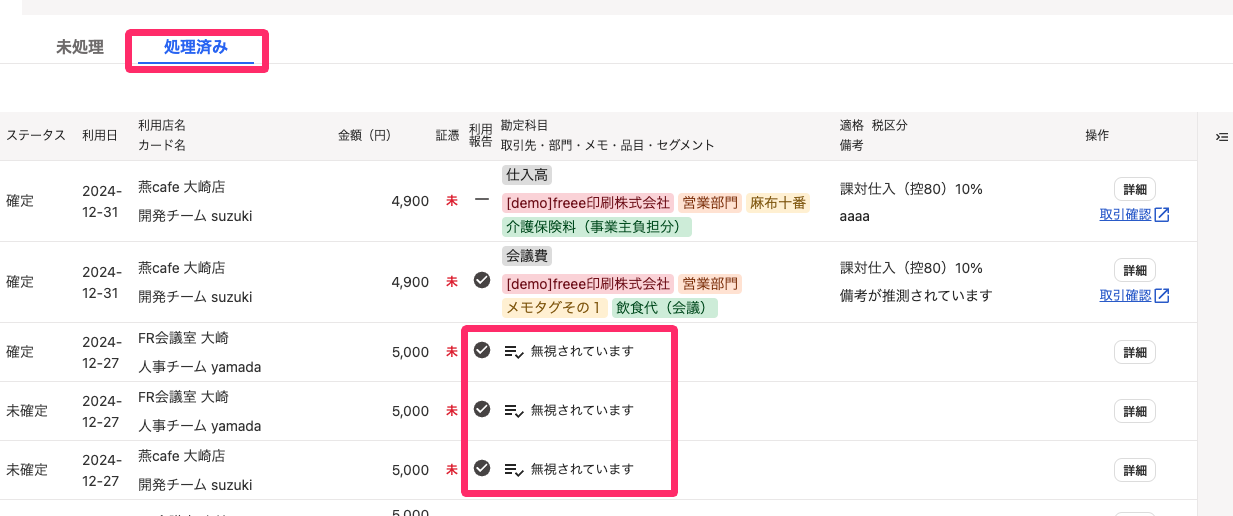Open 詳細 for the 未確定 燕cafe row

point(1135,470)
